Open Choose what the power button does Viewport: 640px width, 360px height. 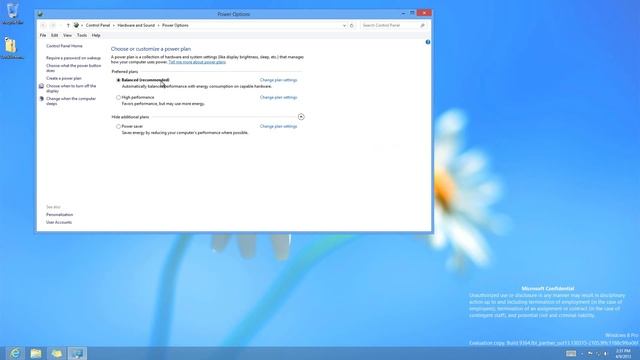pyautogui.click(x=73, y=68)
